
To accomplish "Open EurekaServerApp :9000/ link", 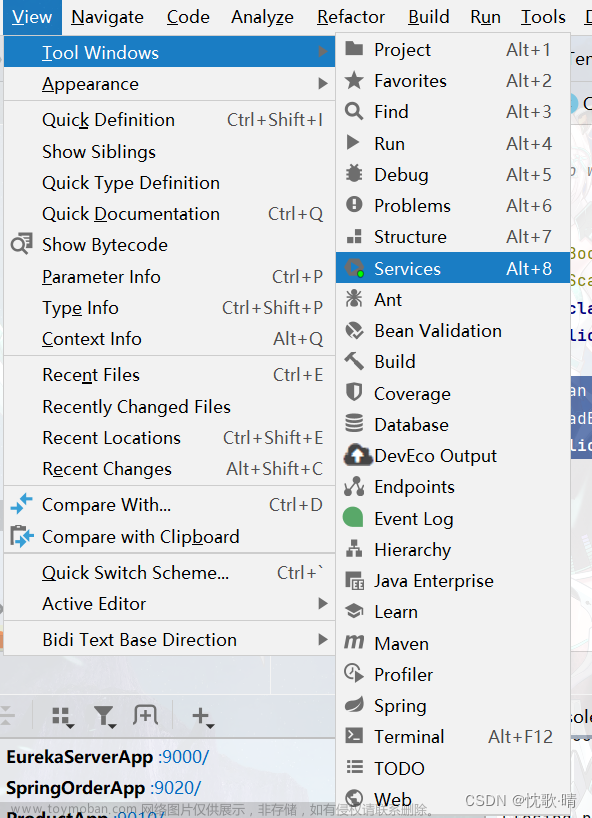I will coord(184,756).
